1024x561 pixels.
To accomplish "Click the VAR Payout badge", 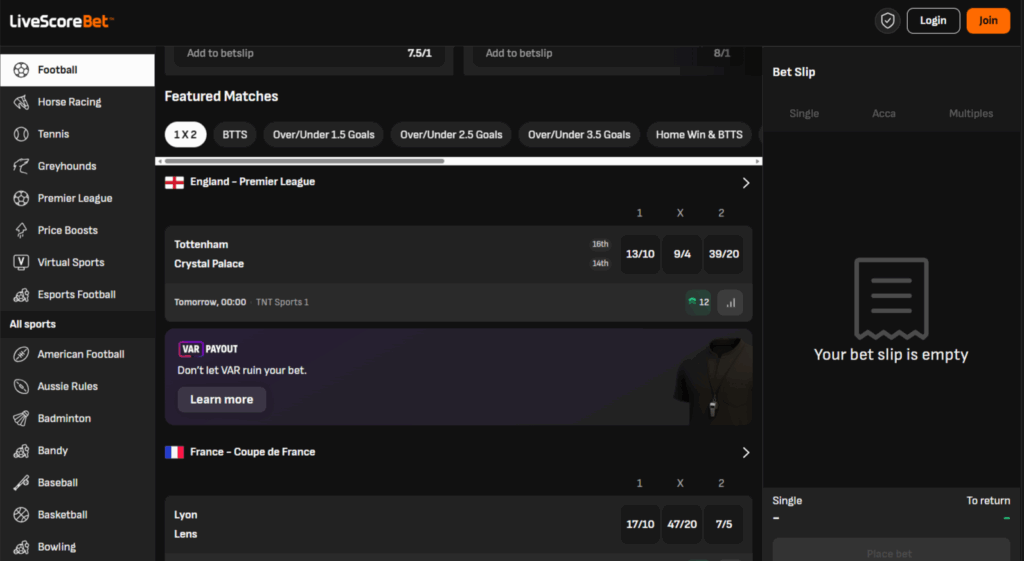I will (208, 349).
